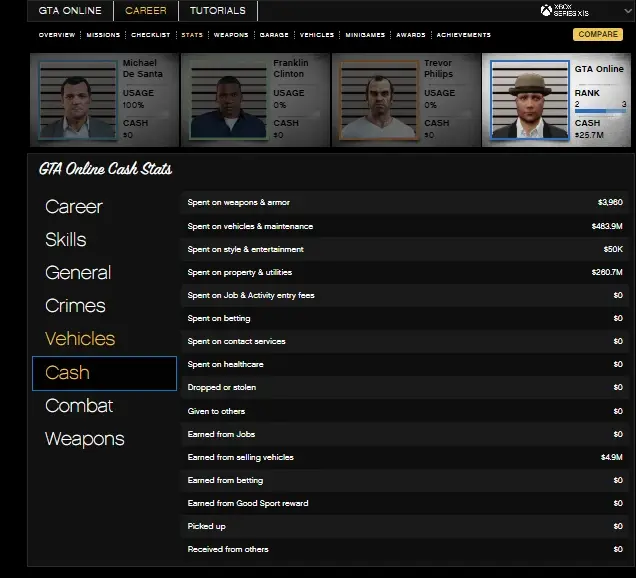Screen dimensions: 636x578
Task: Click 'Spent on vehicles & maintenance' row
Action: click(404, 226)
